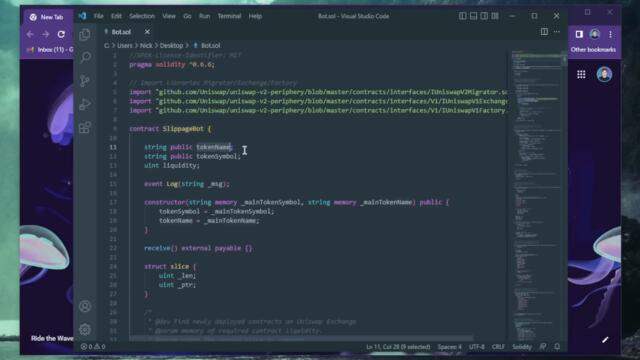640x360 pixels.
Task: Open the Search view in activity bar
Action: 85,58
